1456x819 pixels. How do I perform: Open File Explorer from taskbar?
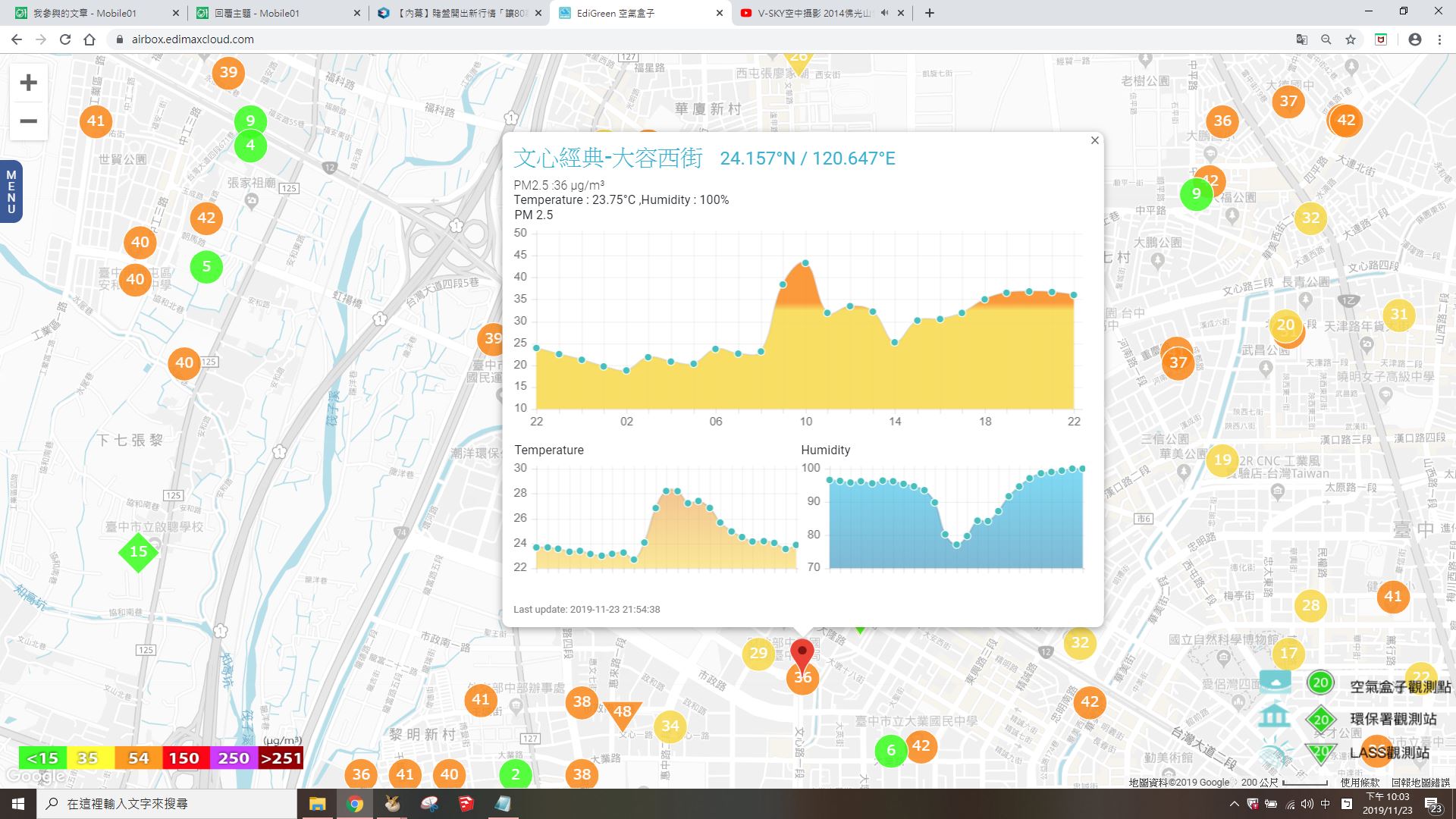(317, 804)
